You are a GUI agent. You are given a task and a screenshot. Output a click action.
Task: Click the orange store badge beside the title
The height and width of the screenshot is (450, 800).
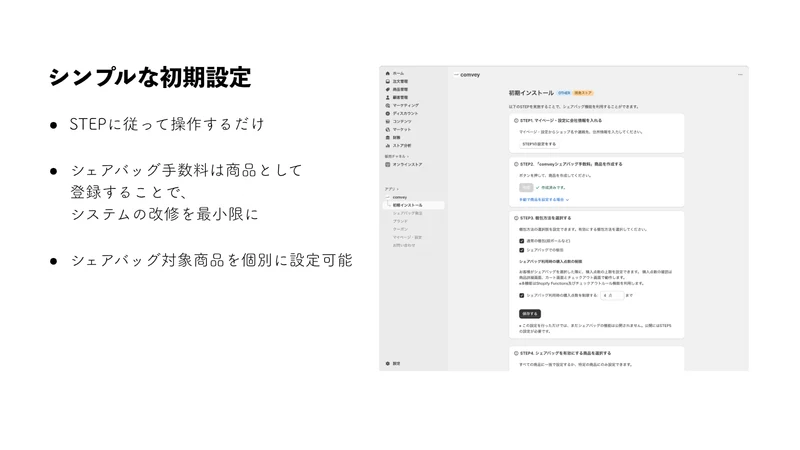583,93
